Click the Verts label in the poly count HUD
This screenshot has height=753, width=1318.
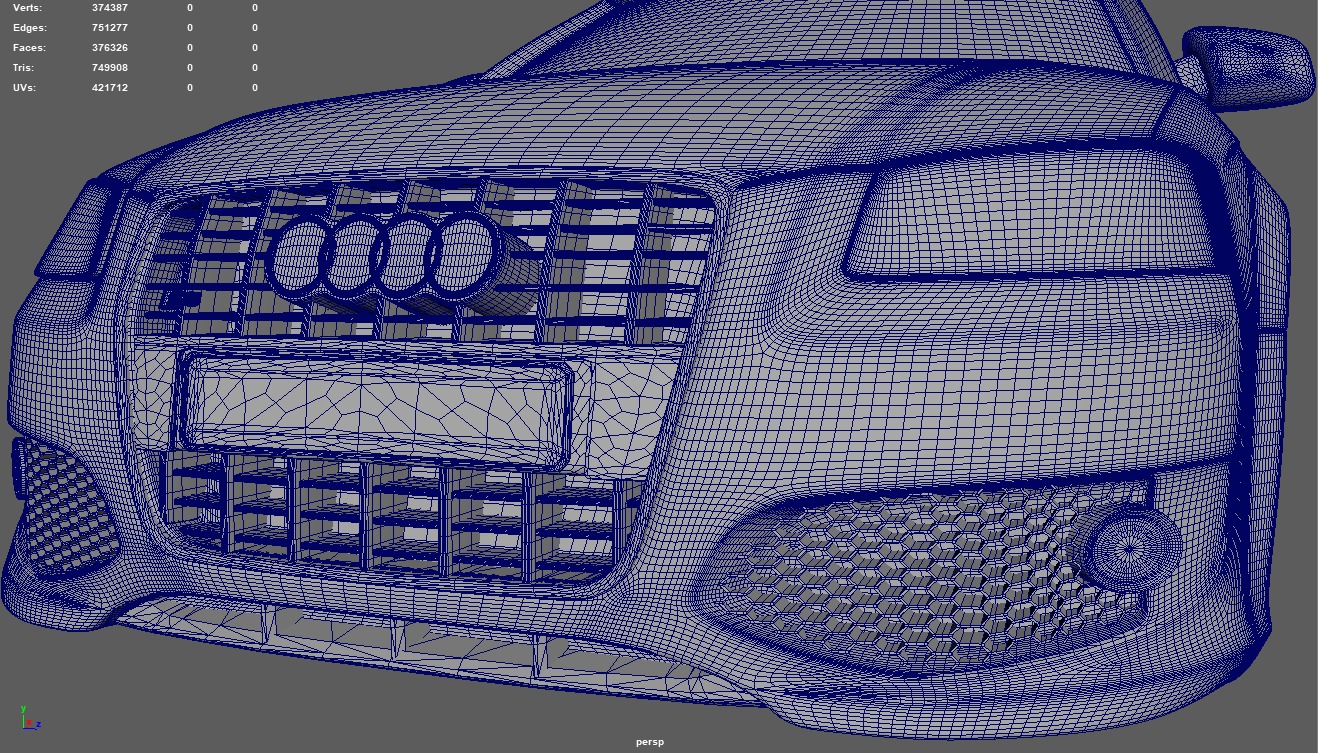[x=28, y=8]
